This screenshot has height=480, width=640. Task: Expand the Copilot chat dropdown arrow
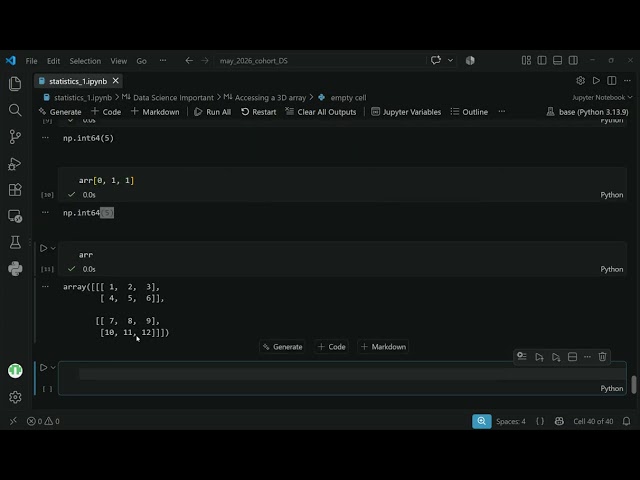tap(450, 60)
